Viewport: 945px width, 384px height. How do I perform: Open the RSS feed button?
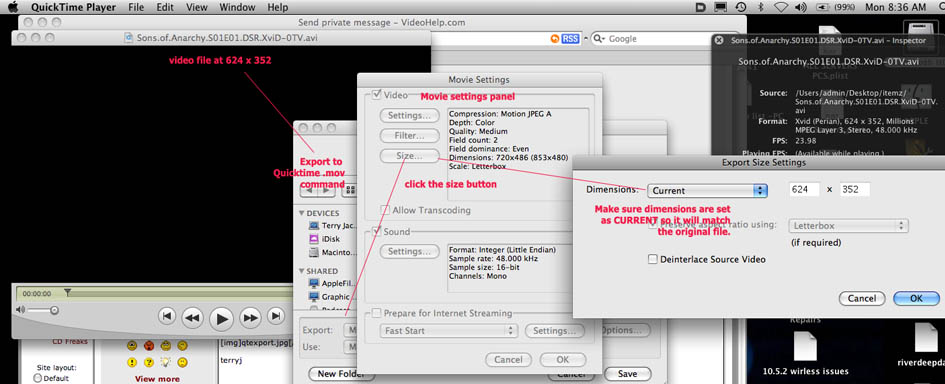coord(570,39)
